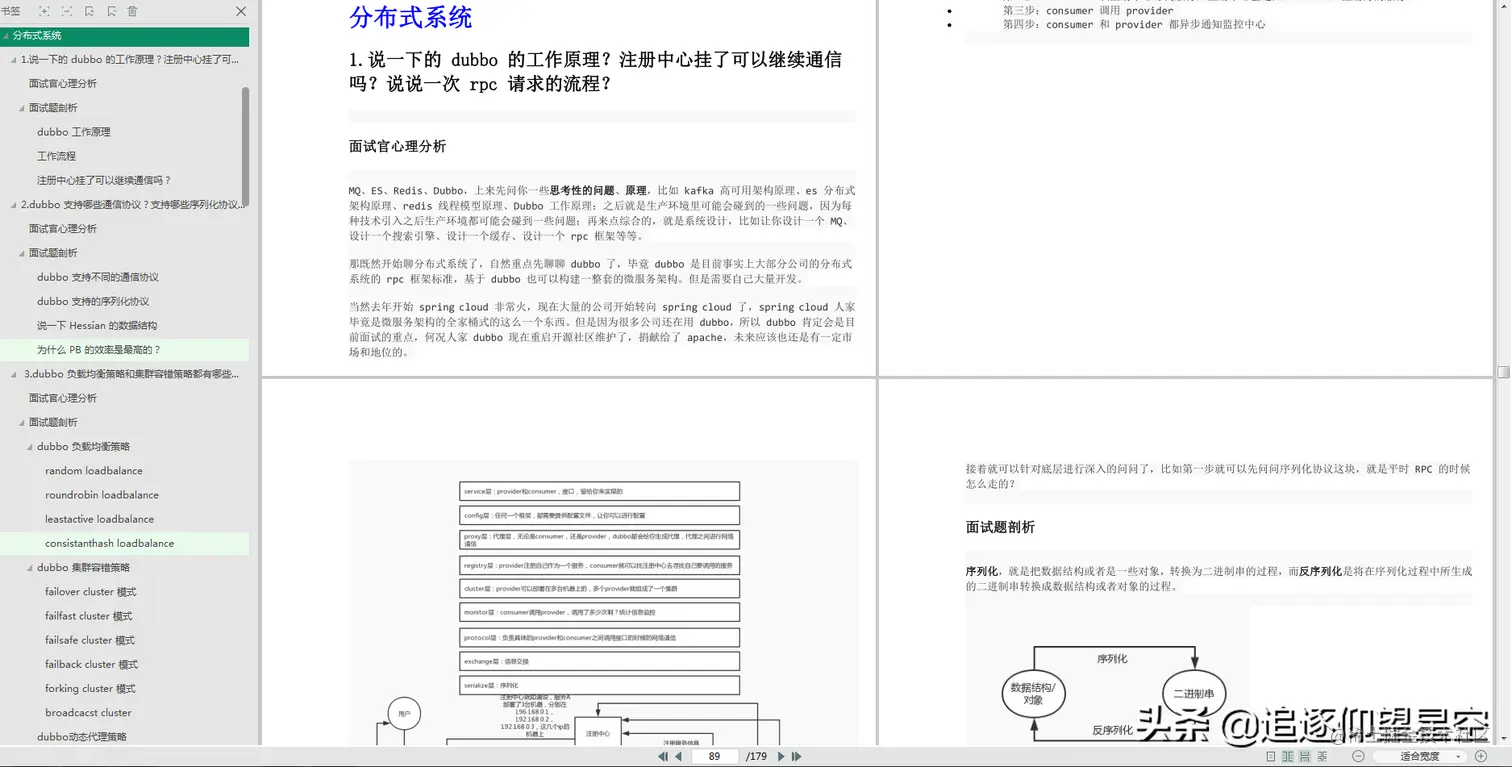Viewport: 1512px width, 767px height.
Task: Toggle continuous facing pages layout
Action: [x=1321, y=756]
